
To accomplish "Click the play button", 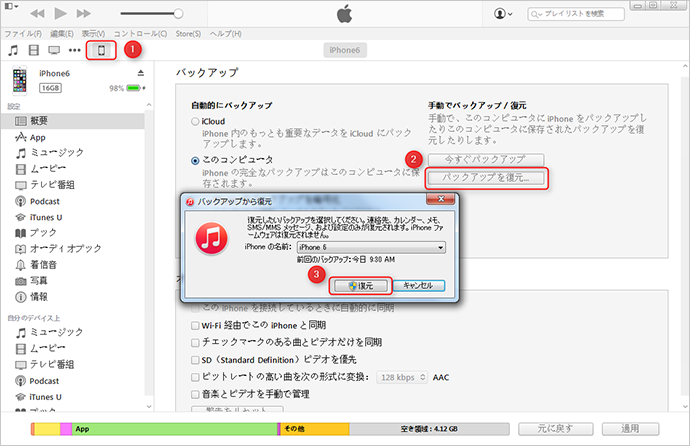I will tap(60, 13).
